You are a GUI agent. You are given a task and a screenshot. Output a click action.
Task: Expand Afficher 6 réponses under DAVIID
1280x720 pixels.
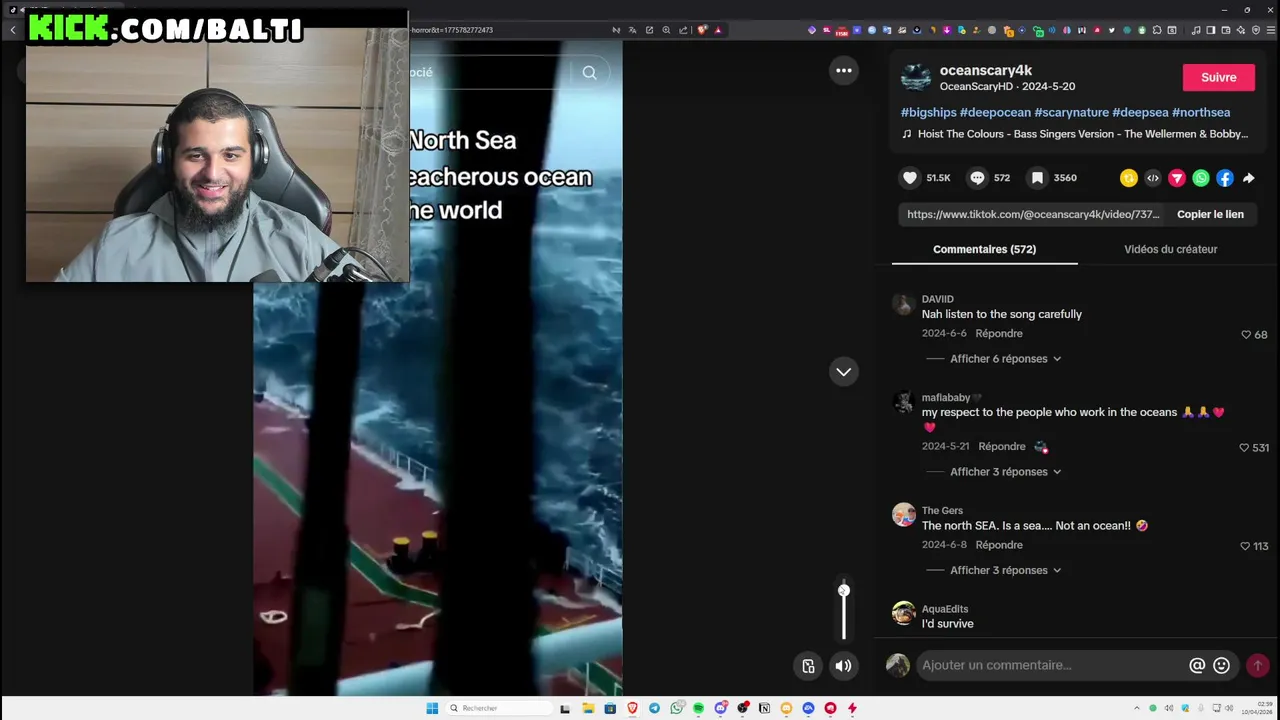pyautogui.click(x=1005, y=359)
